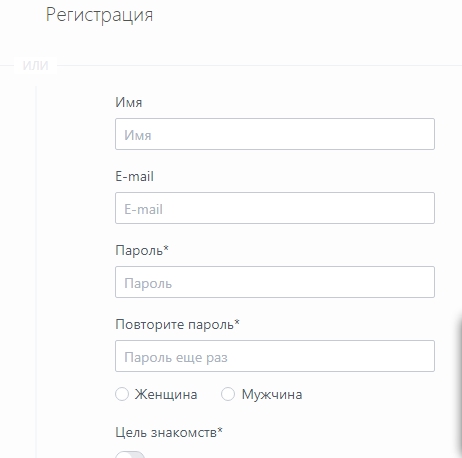Click the Пароль* label text

click(142, 250)
